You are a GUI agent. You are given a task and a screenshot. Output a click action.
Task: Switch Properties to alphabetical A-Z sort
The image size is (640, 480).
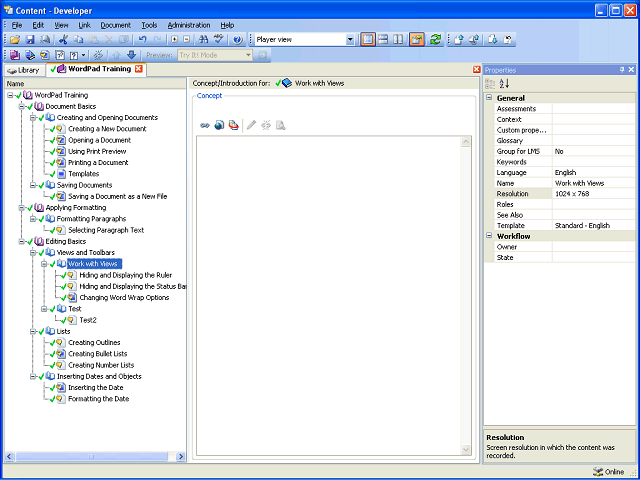point(504,84)
